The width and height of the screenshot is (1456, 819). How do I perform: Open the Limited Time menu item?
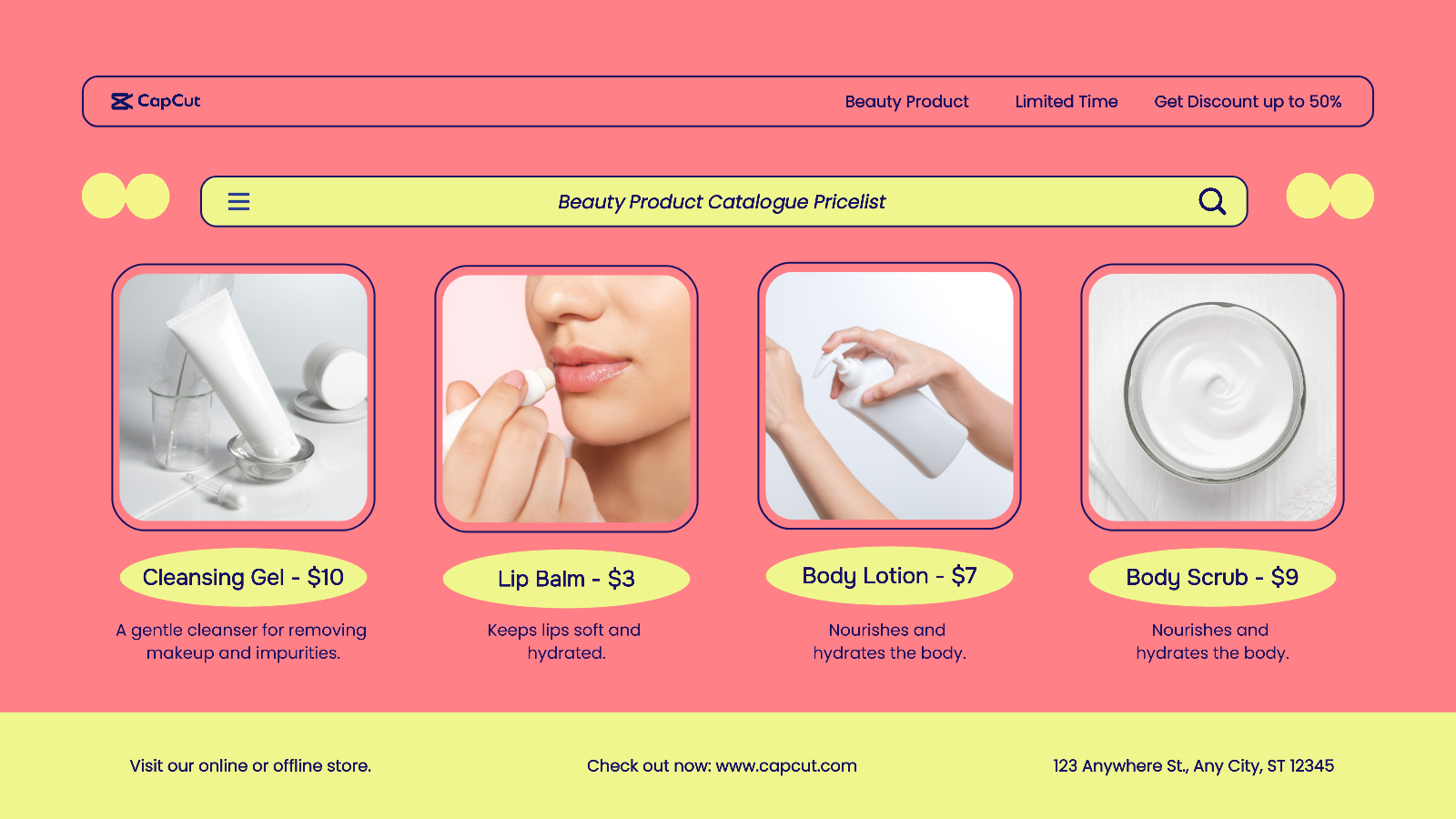(1067, 102)
